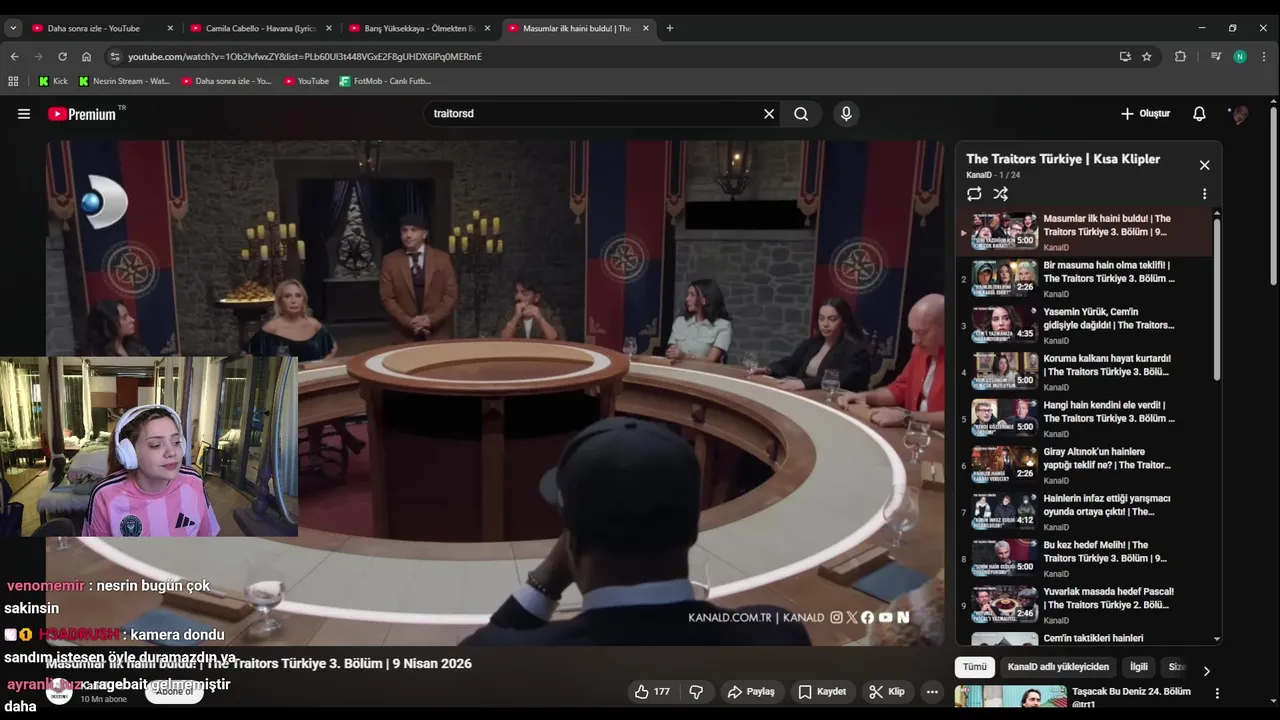Open options for 'Taşacak Bu Deniz 24. Bölüm'
The image size is (1280, 720).
tap(1217, 693)
